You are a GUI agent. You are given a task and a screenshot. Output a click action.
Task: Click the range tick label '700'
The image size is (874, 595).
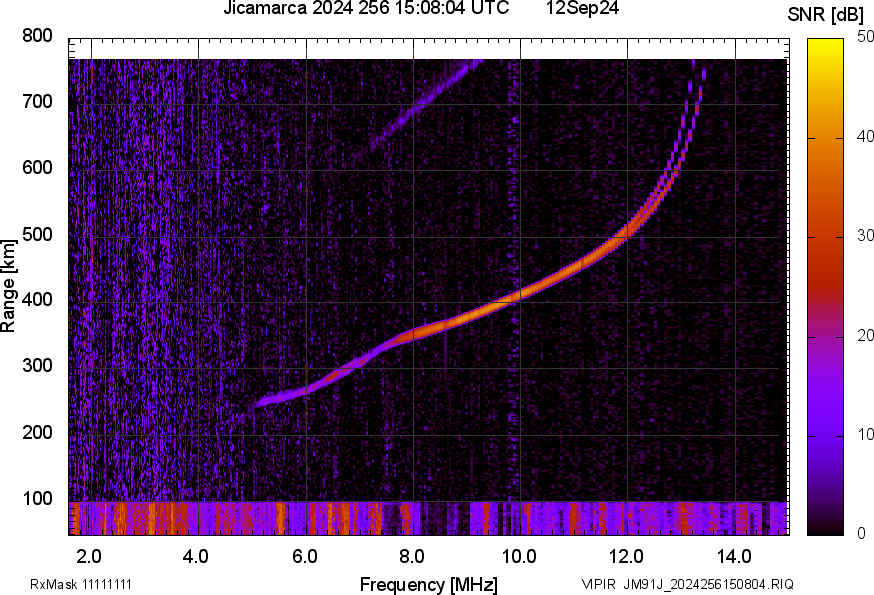coord(37,102)
